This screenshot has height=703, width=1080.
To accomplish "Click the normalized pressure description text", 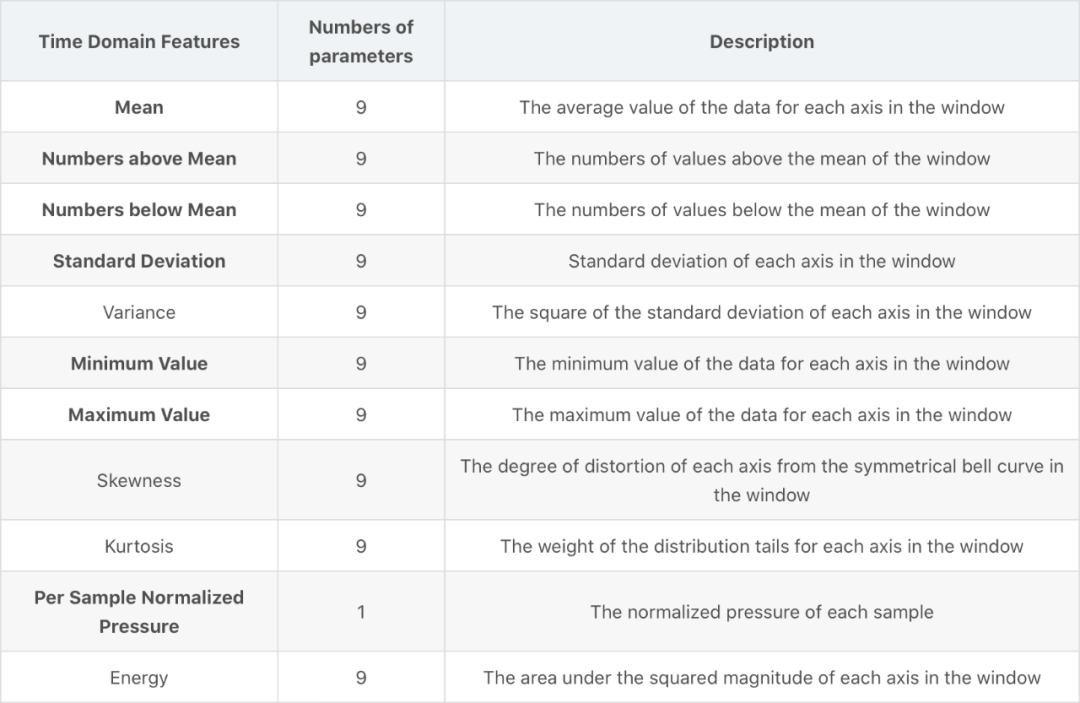I will (762, 611).
